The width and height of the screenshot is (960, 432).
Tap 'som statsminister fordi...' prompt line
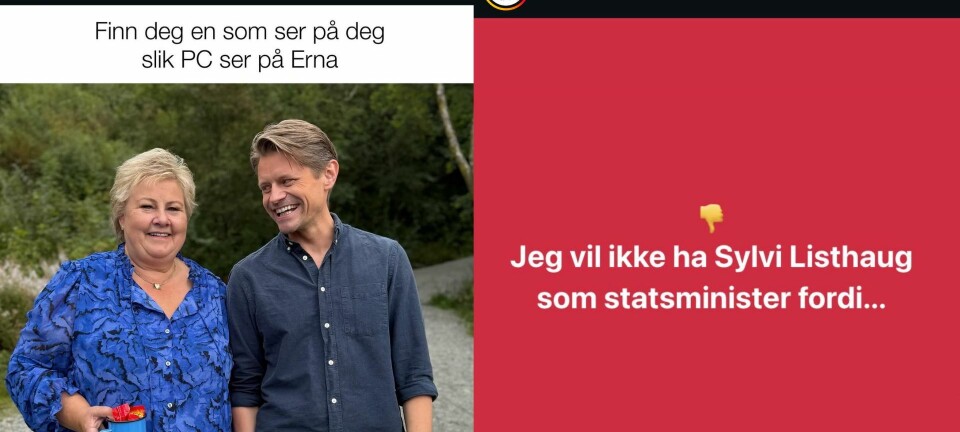(x=711, y=298)
